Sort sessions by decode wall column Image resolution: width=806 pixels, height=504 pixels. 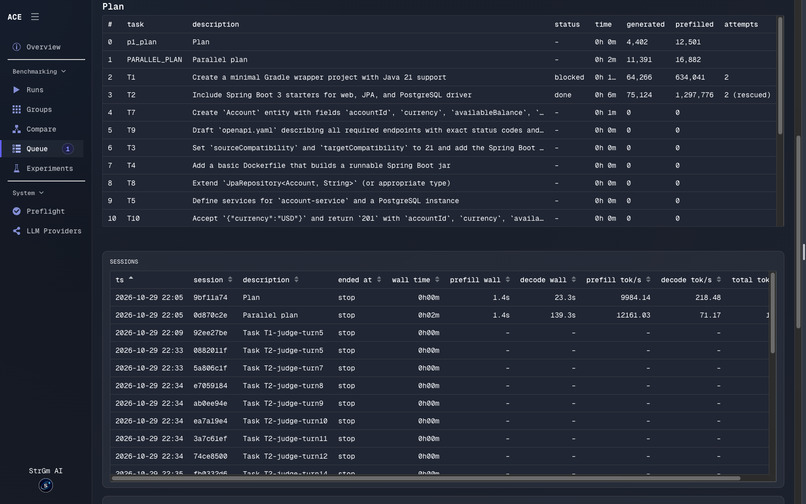(548, 280)
